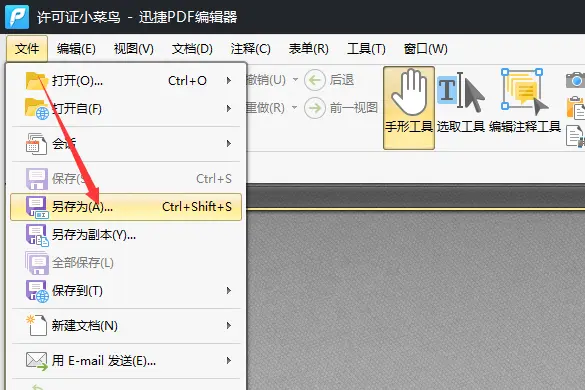Open the 视图(V) menu

click(134, 49)
